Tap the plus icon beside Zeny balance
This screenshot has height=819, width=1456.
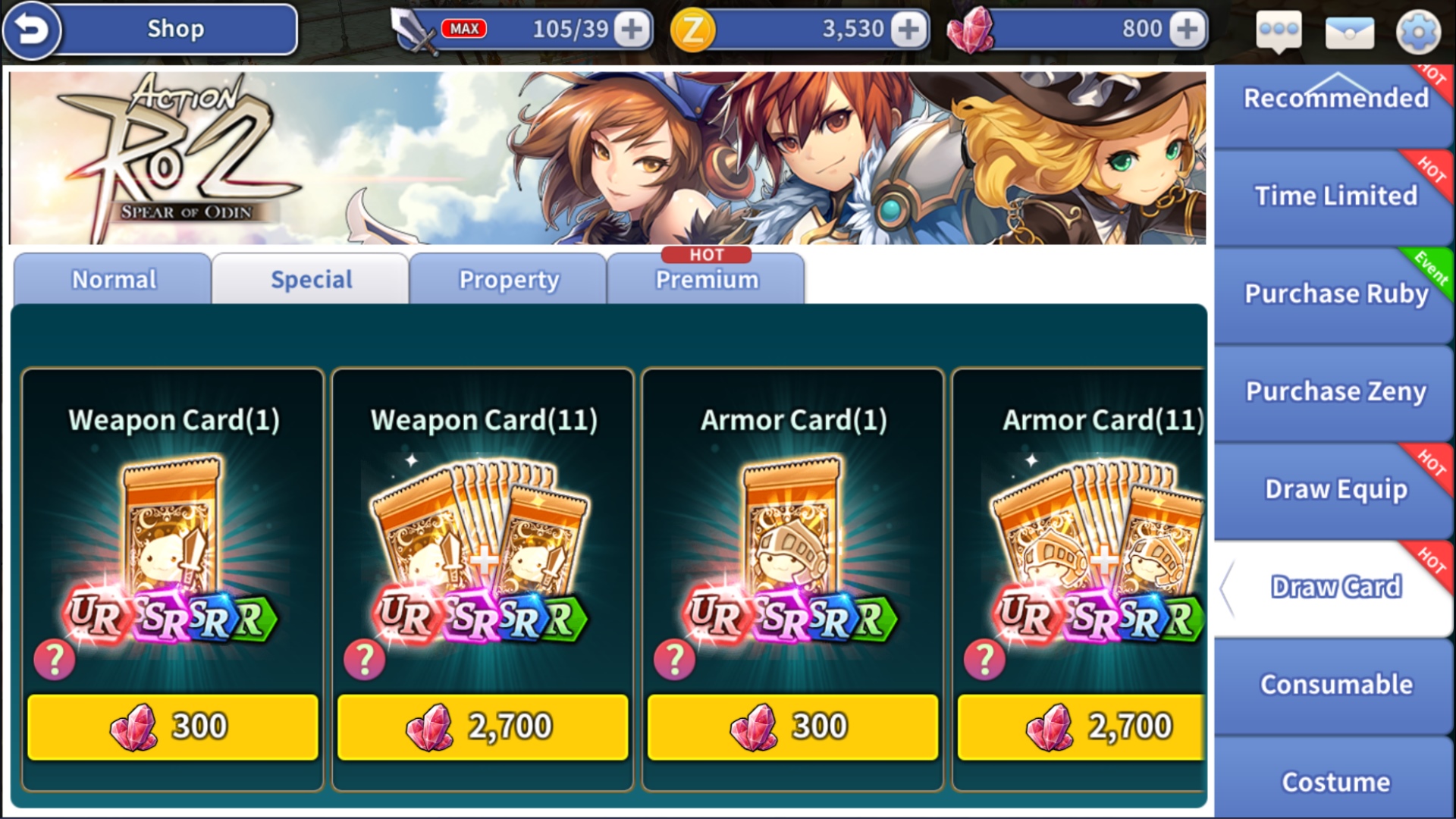(x=908, y=30)
